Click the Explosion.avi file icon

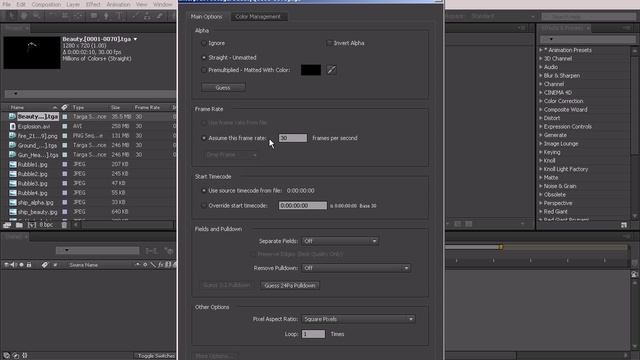[13, 127]
